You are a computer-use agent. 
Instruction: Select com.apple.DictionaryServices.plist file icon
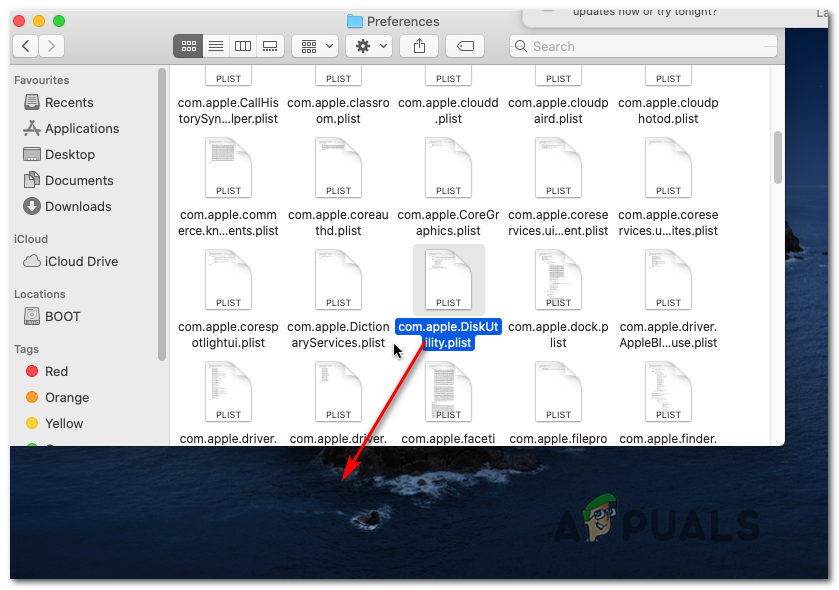pyautogui.click(x=338, y=280)
